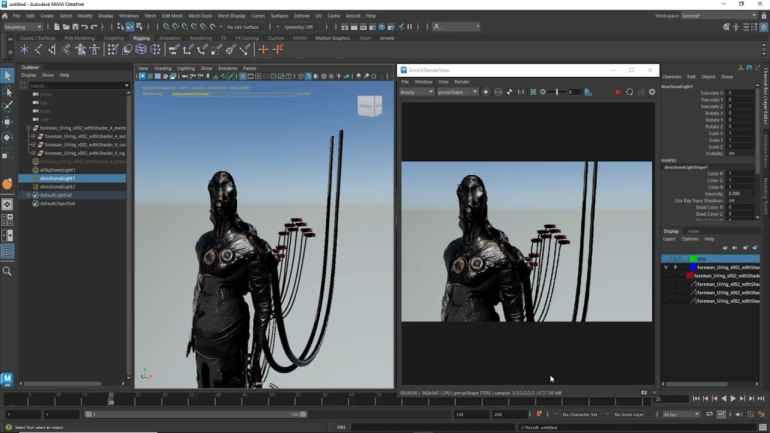Expand the first Foreman_Uring group in Outliner
The image size is (770, 433).
point(29,129)
